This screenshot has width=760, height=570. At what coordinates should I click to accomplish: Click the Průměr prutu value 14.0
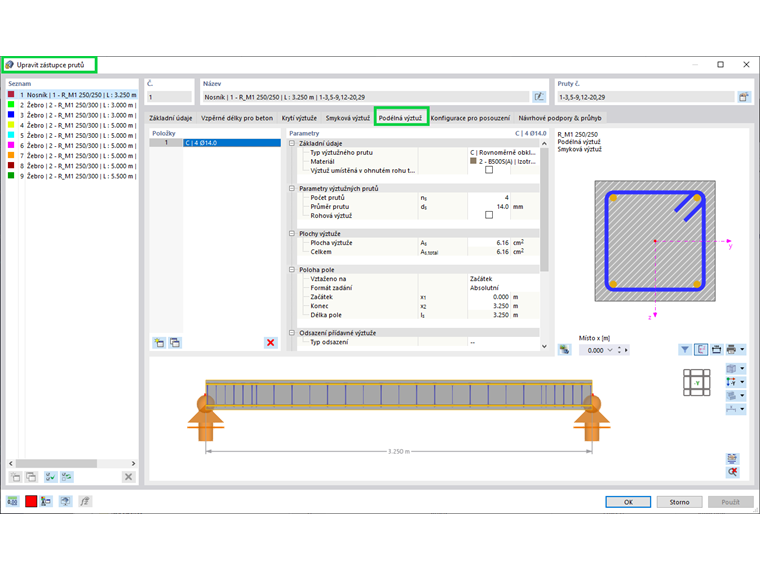tap(489, 206)
